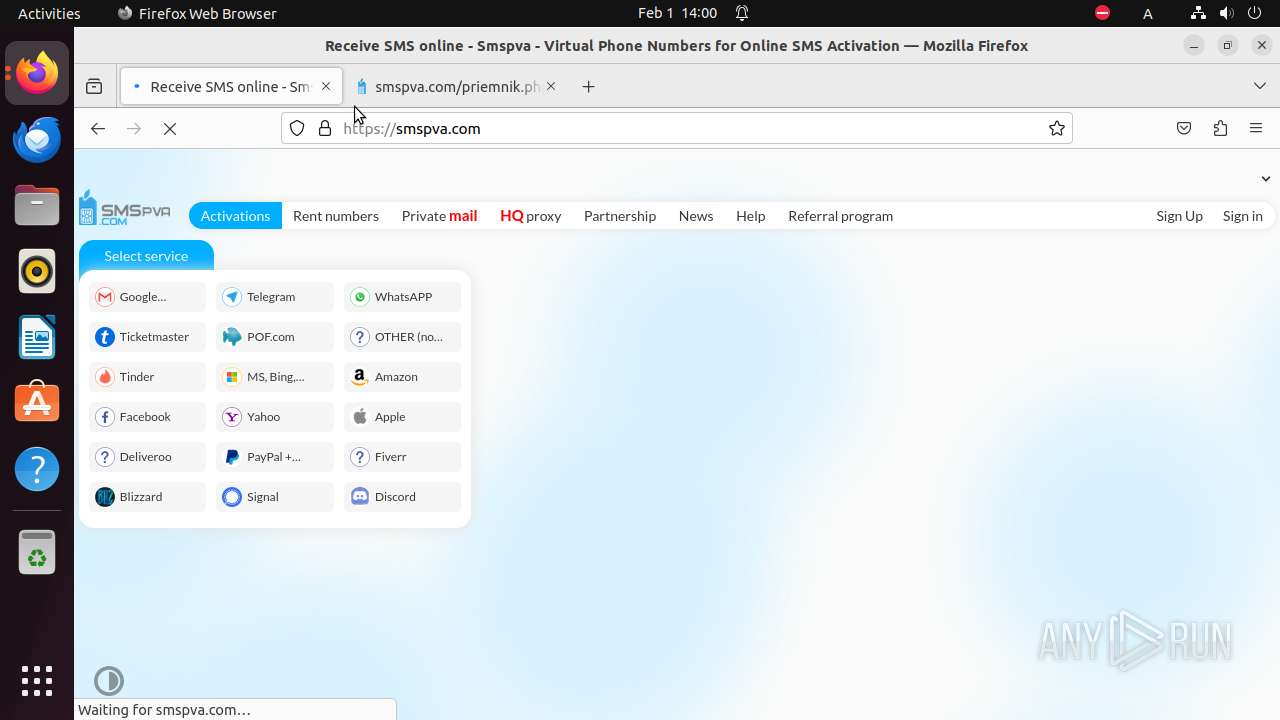
Task: Switch to the Receive SMS online tab
Action: coord(230,87)
